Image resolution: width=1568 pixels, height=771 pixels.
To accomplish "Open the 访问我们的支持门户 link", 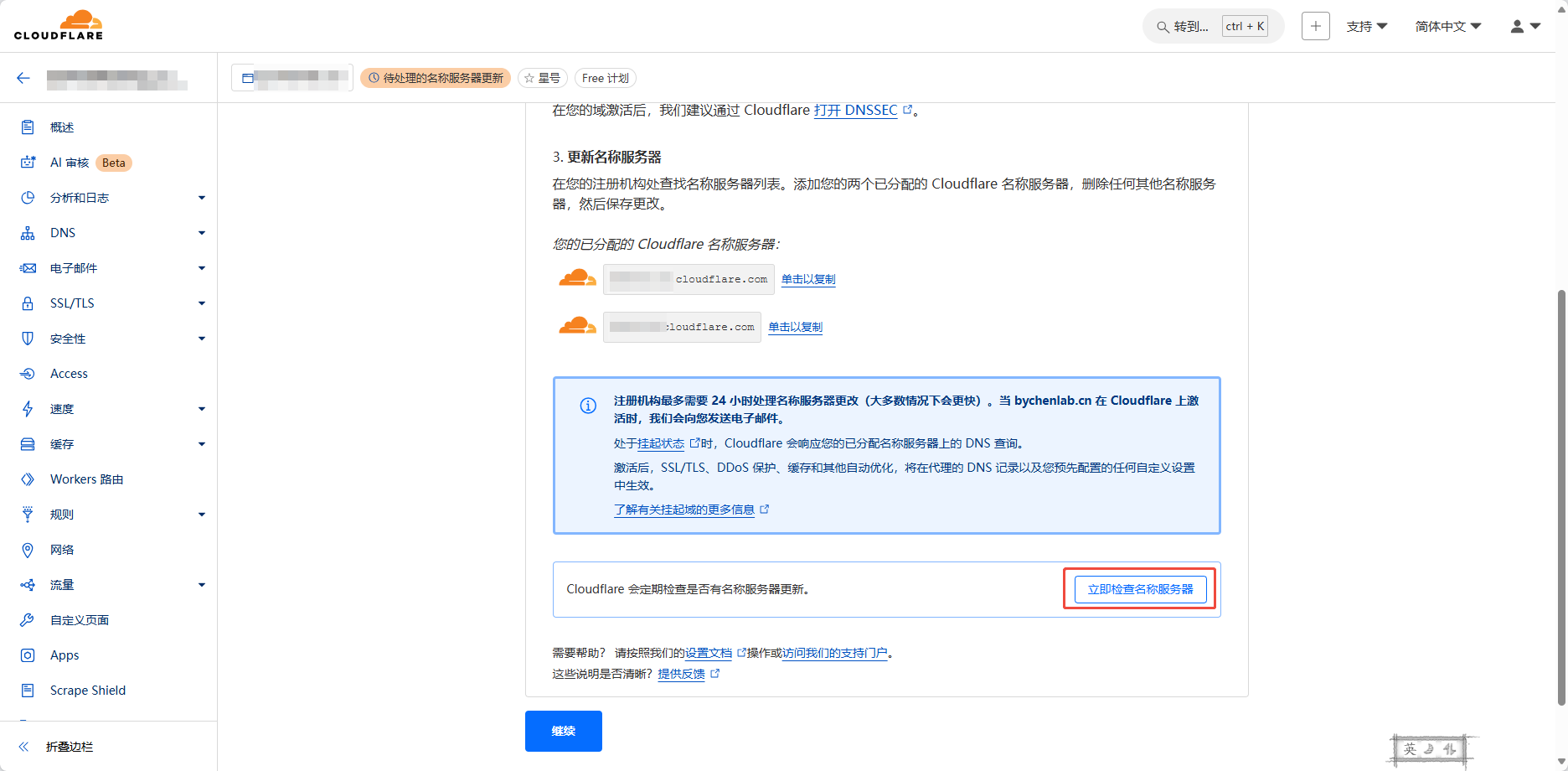I will point(835,653).
